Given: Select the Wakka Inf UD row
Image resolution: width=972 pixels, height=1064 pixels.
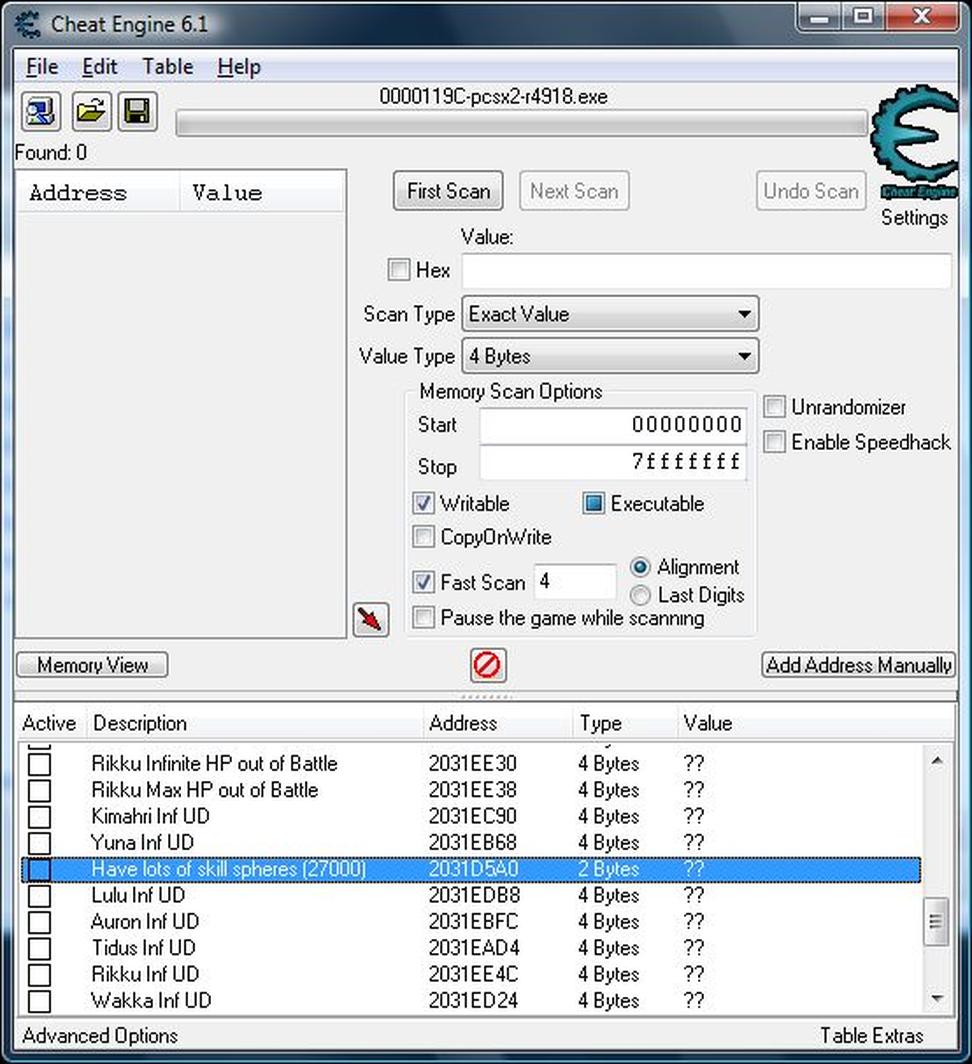Looking at the screenshot, I should [471, 1001].
